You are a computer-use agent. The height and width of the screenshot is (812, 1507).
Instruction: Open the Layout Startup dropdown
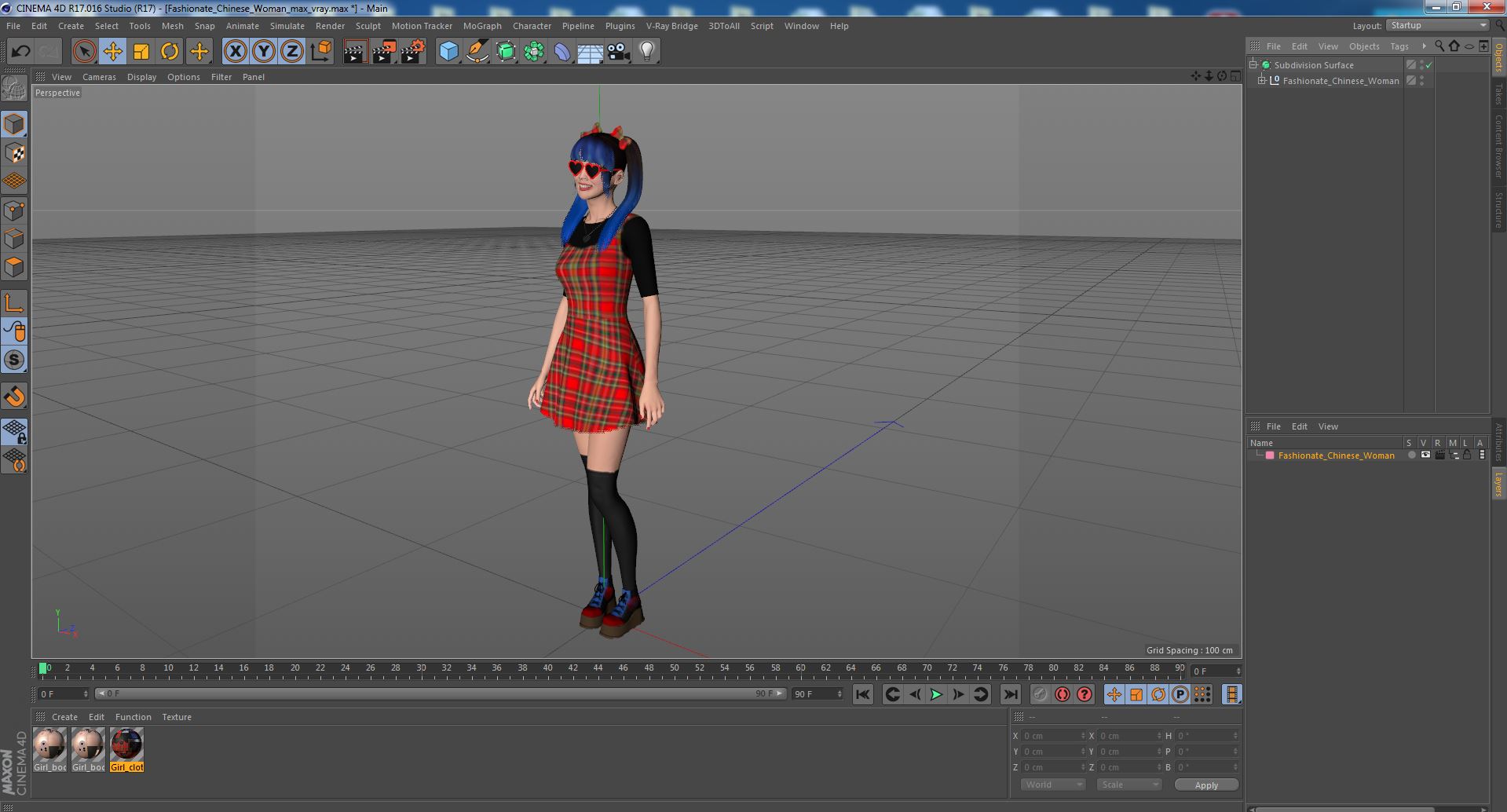click(1437, 26)
